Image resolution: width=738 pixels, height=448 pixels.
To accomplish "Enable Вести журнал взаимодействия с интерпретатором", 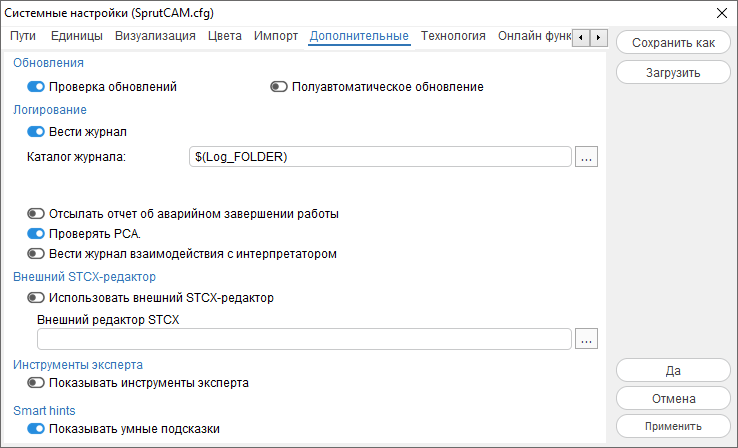I will 36,254.
